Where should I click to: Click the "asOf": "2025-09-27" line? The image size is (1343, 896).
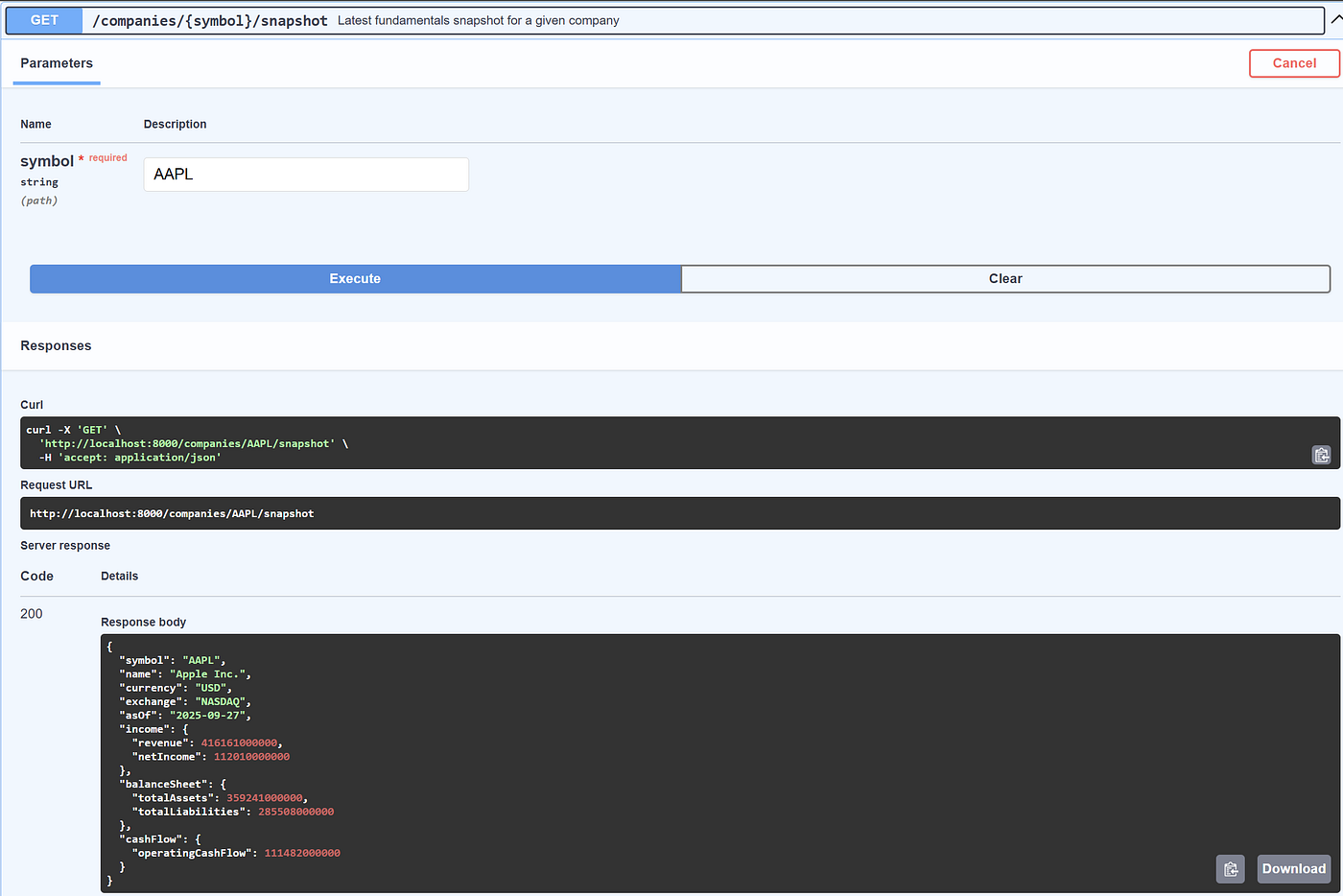(x=185, y=716)
